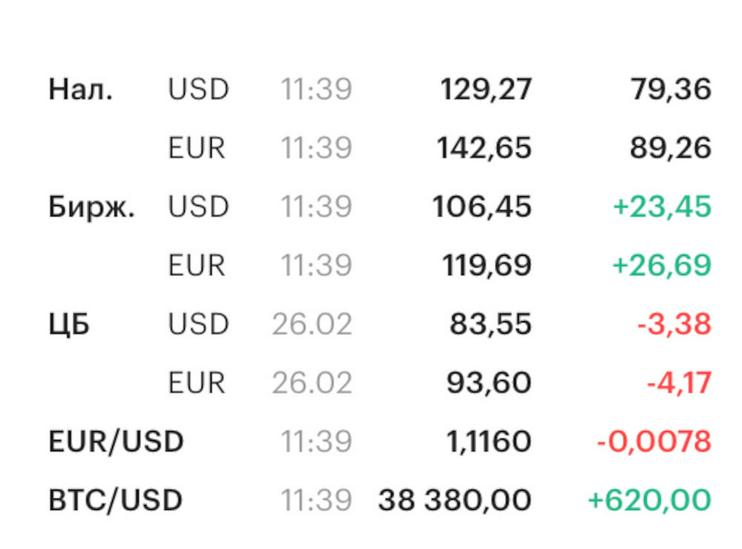Select the exchange USD rate 106,45

click(482, 208)
